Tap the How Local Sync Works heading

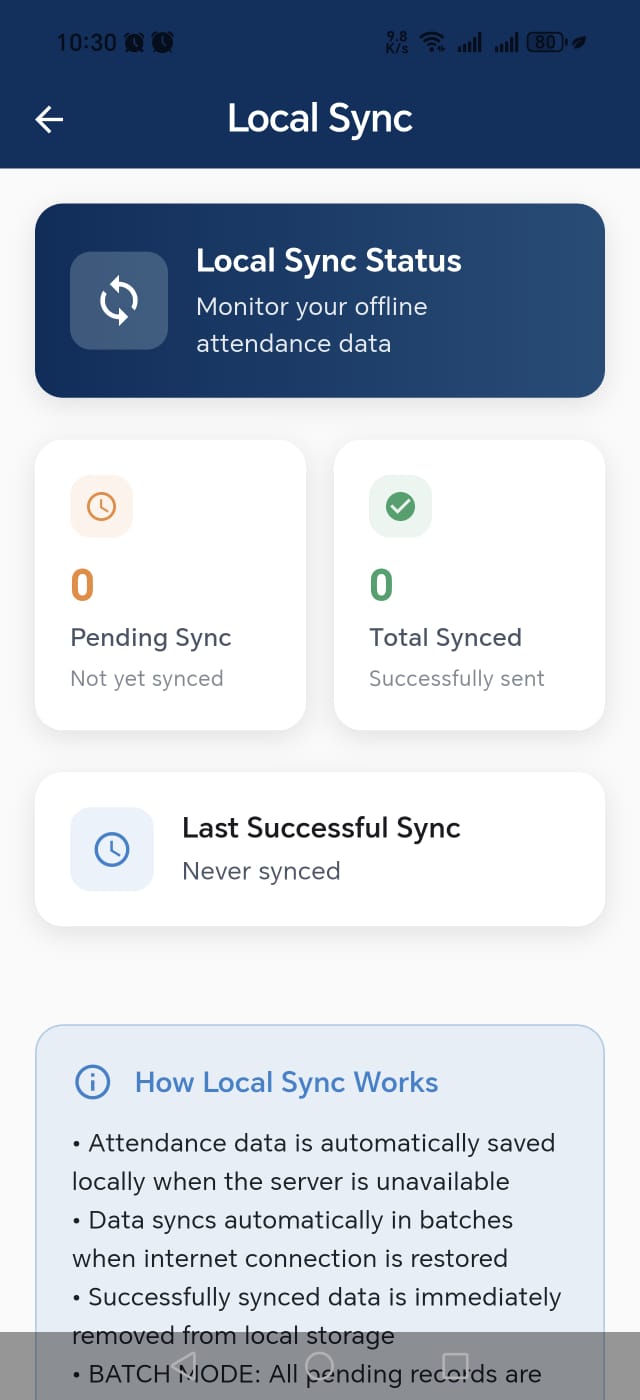coord(286,1082)
